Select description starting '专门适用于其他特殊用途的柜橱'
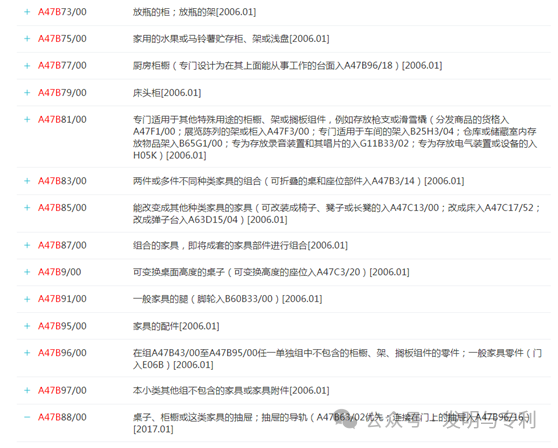 click(x=335, y=137)
